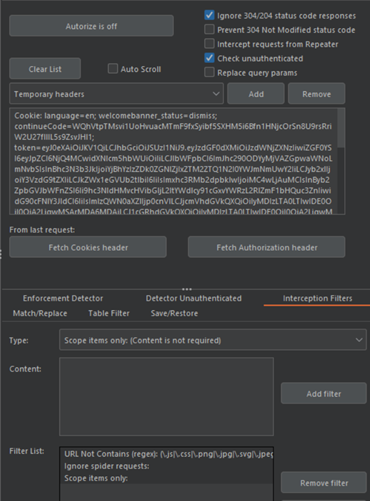Open the Temporary headers dropdown
Viewport: 370px width, 501px height.
pos(116,94)
